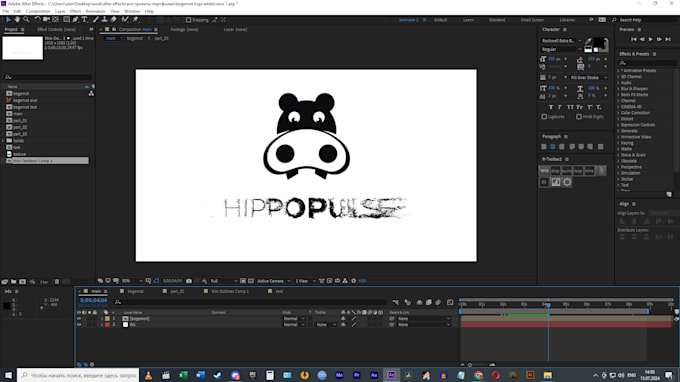Switch to the Effect Controls tab
The image size is (680, 382).
56,29
